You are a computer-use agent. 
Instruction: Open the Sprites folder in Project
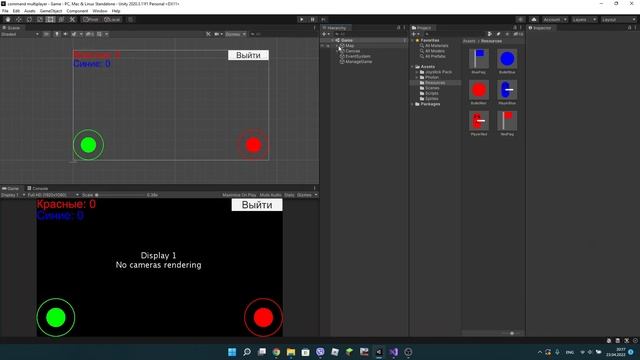[431, 99]
